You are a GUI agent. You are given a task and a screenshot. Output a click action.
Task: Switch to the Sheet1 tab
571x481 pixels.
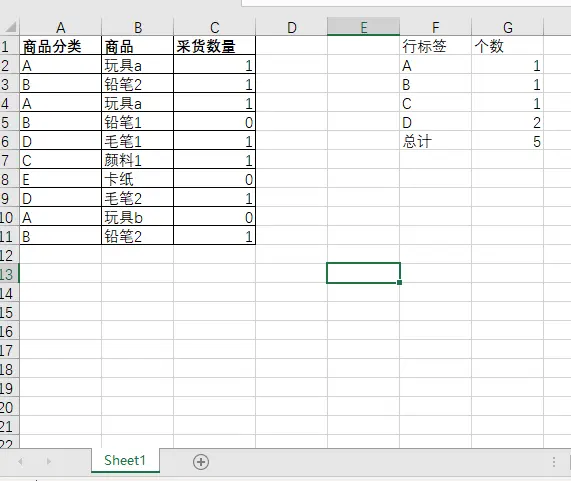tap(125, 460)
